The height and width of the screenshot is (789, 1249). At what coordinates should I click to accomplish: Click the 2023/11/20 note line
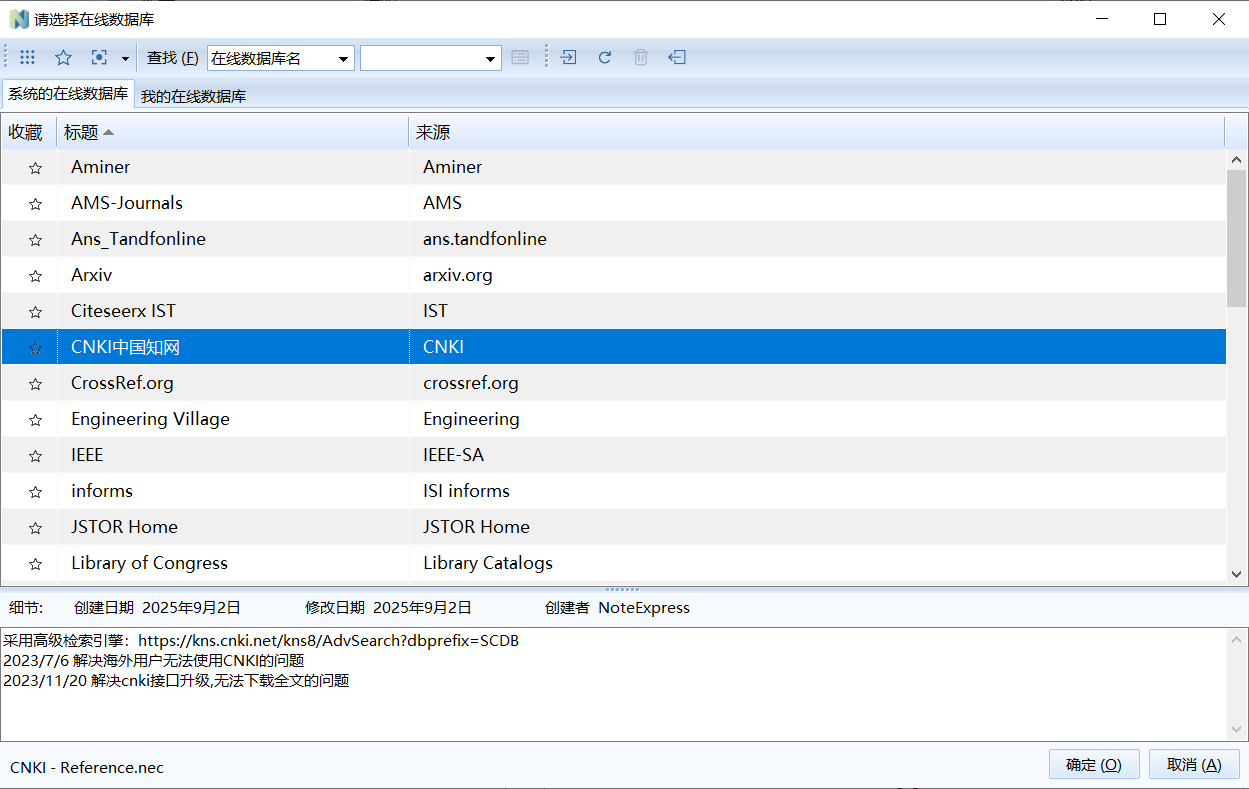[176, 681]
